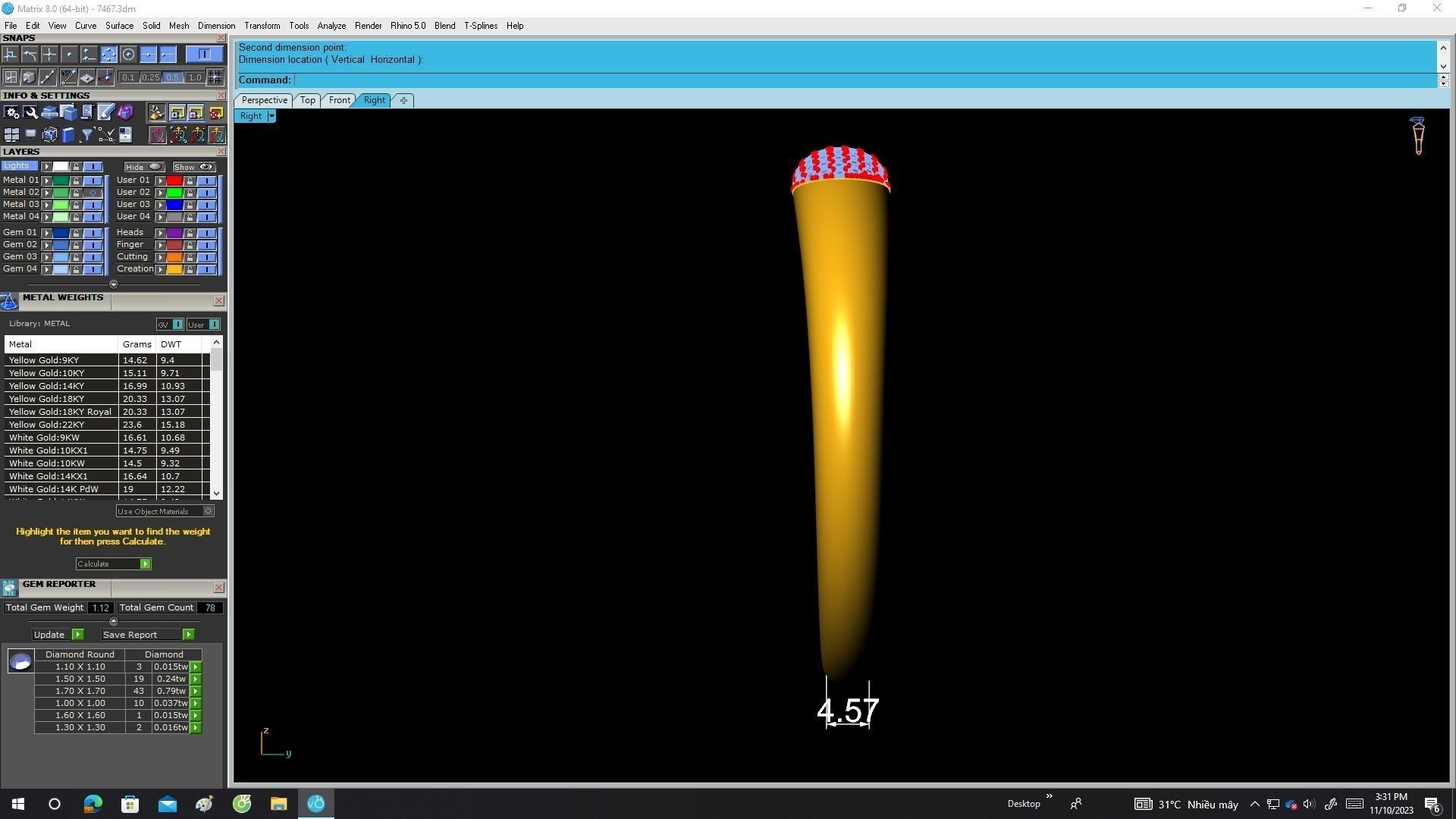The image size is (1456, 819).
Task: Open the Right viewport dropdown arrow
Action: point(271,116)
